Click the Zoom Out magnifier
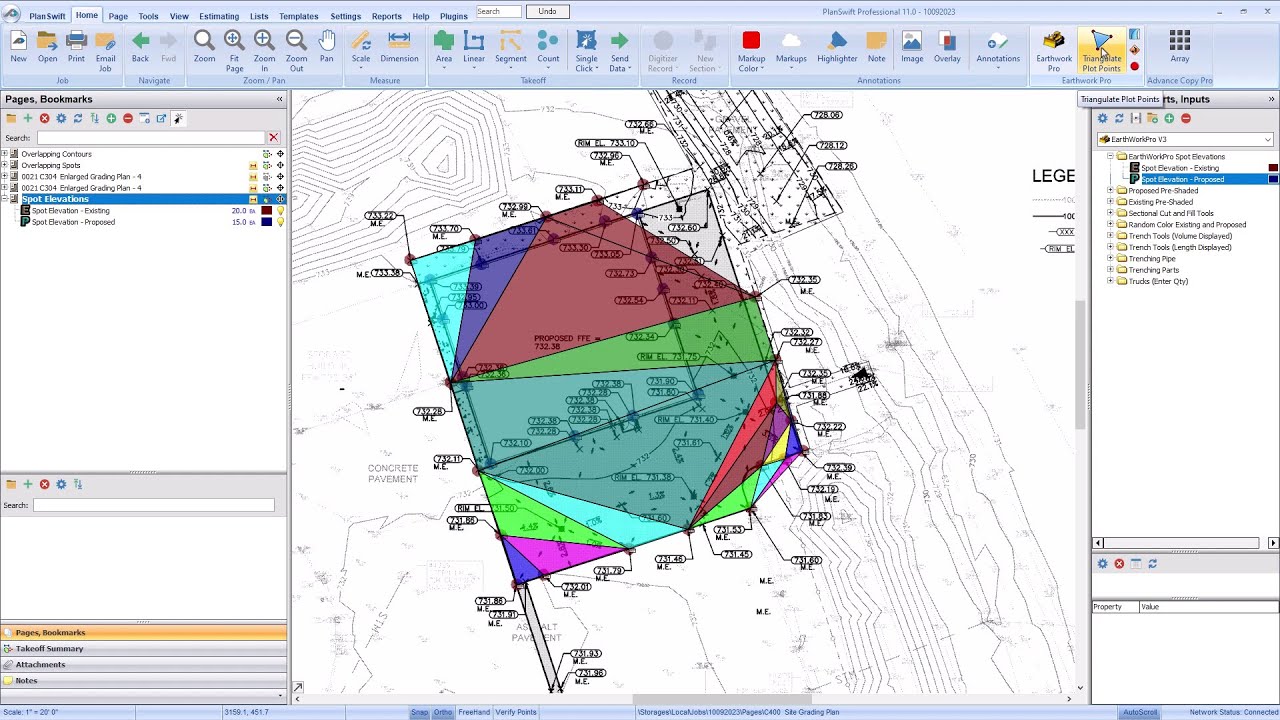The height and width of the screenshot is (720, 1280). pyautogui.click(x=296, y=50)
